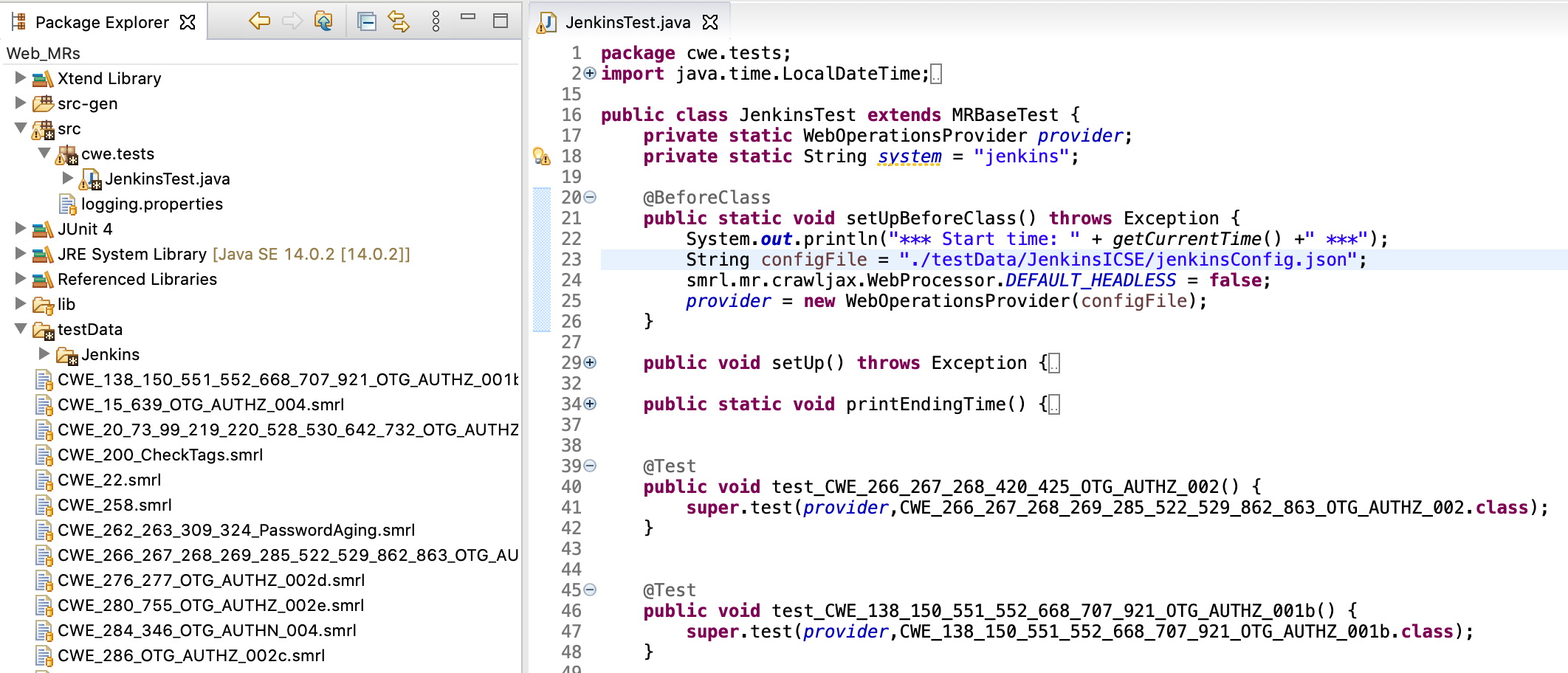Toggle Link with Editor icon
The image size is (1568, 673).
coord(399,21)
